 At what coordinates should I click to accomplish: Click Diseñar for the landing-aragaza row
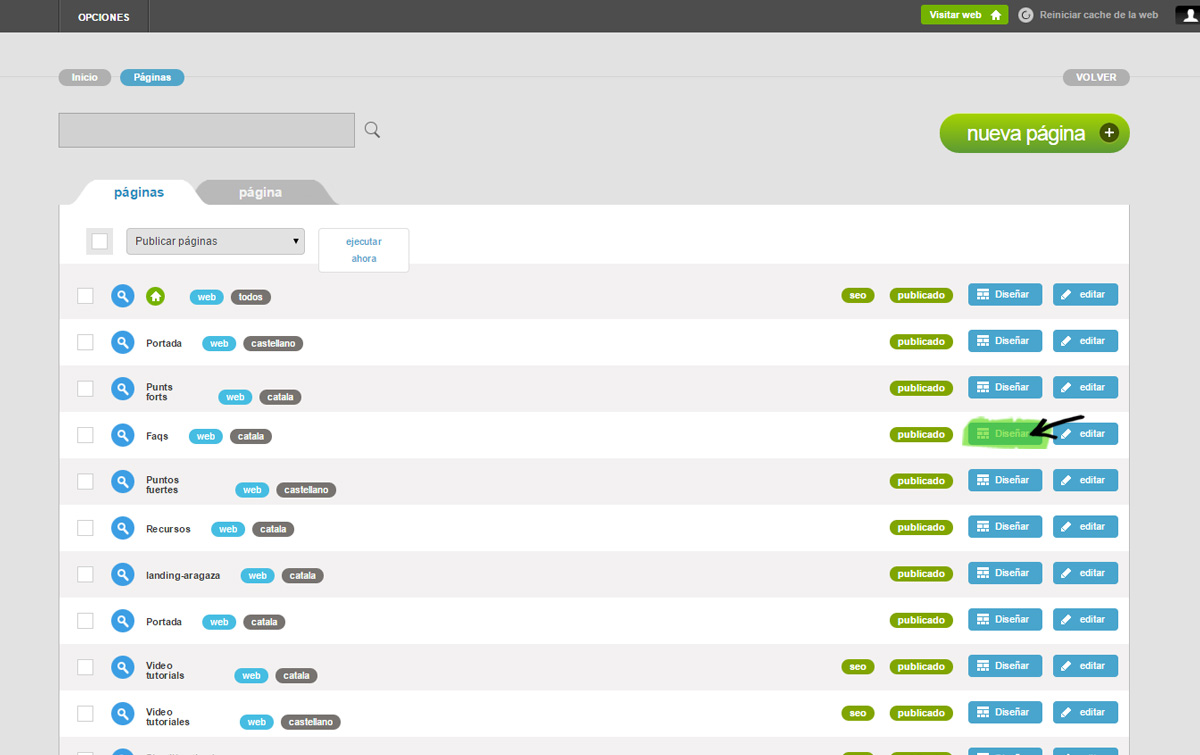tap(1005, 573)
